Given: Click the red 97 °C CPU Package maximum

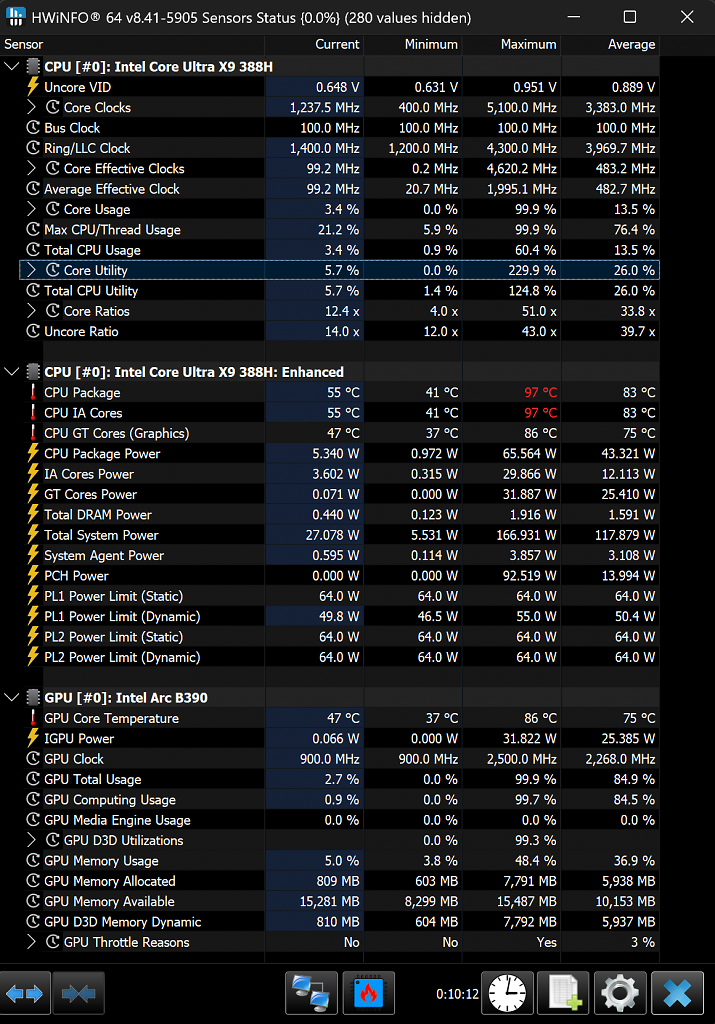Looking at the screenshot, I should 541,392.
